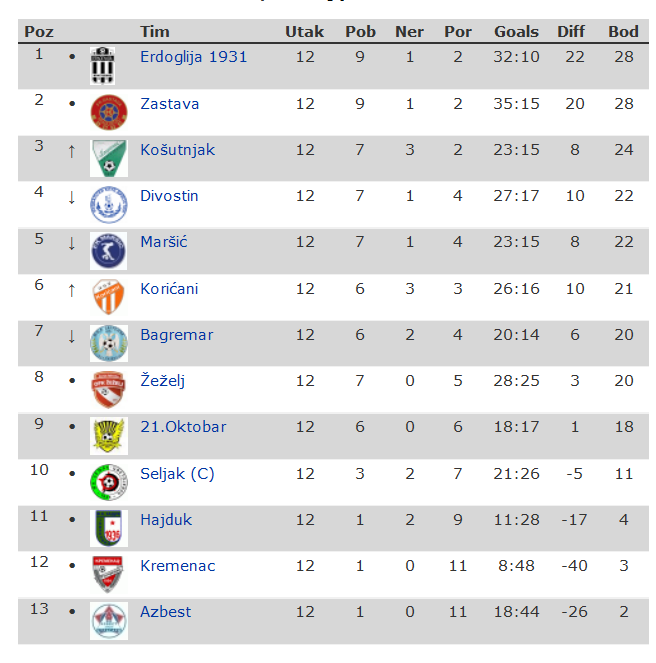Click the Maršić club logo
The height and width of the screenshot is (663, 656).
coord(108,251)
